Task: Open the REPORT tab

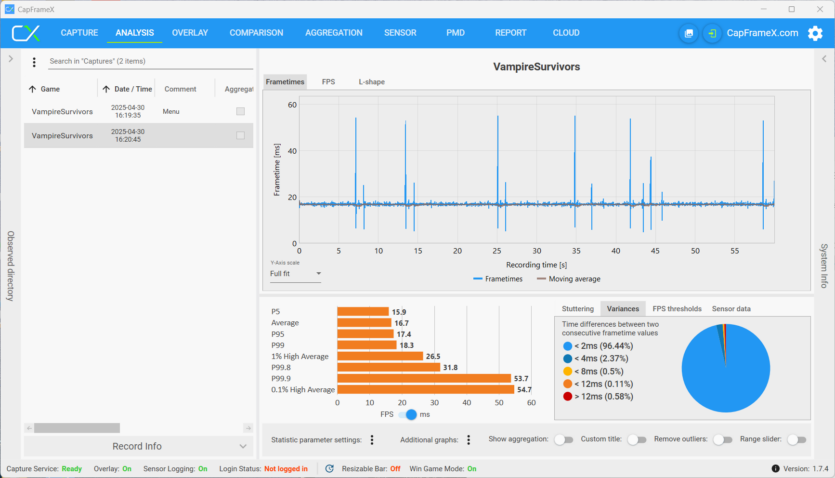Action: [511, 33]
